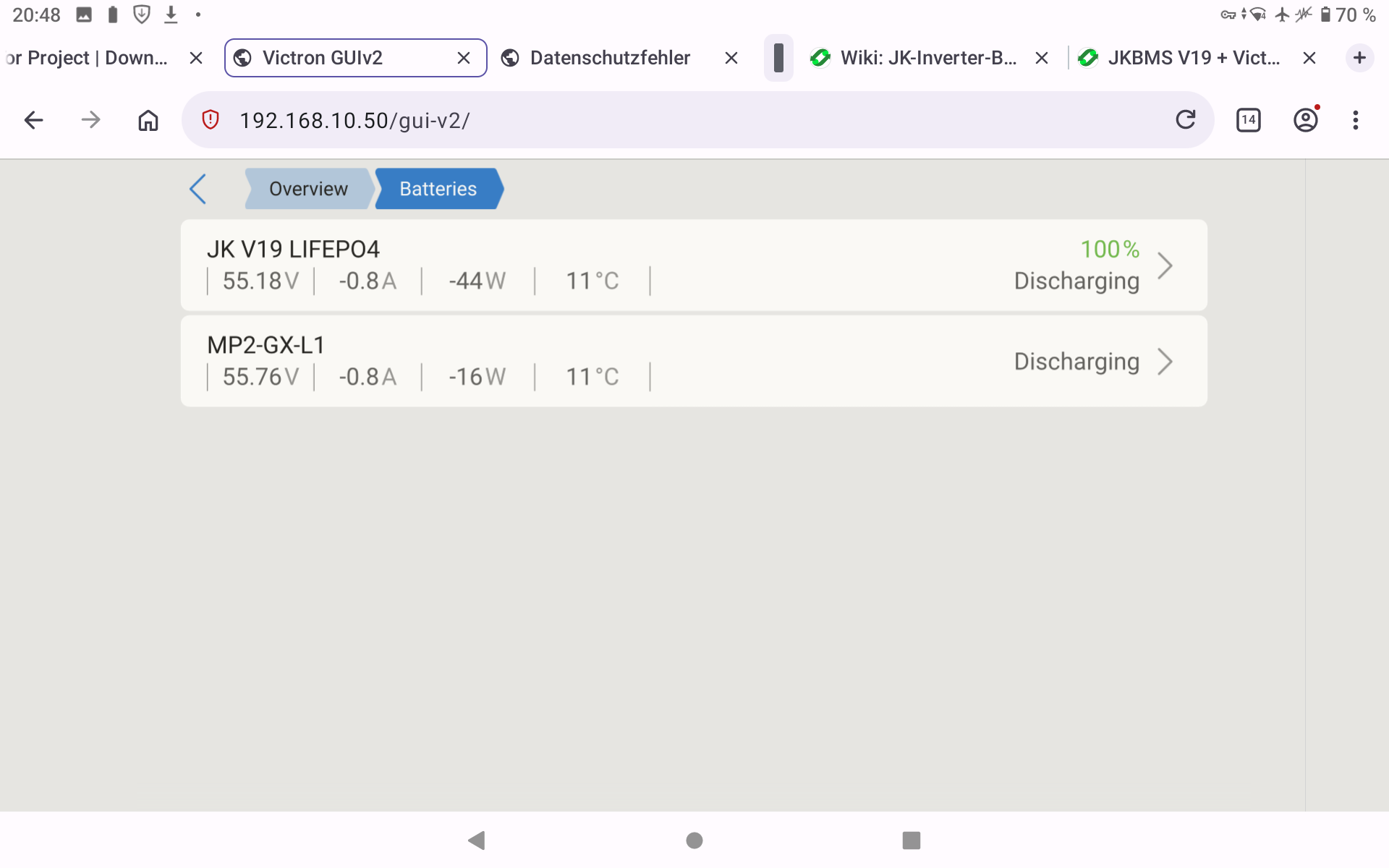Open the account profile icon
This screenshot has width=1389, height=868.
tap(1305, 120)
